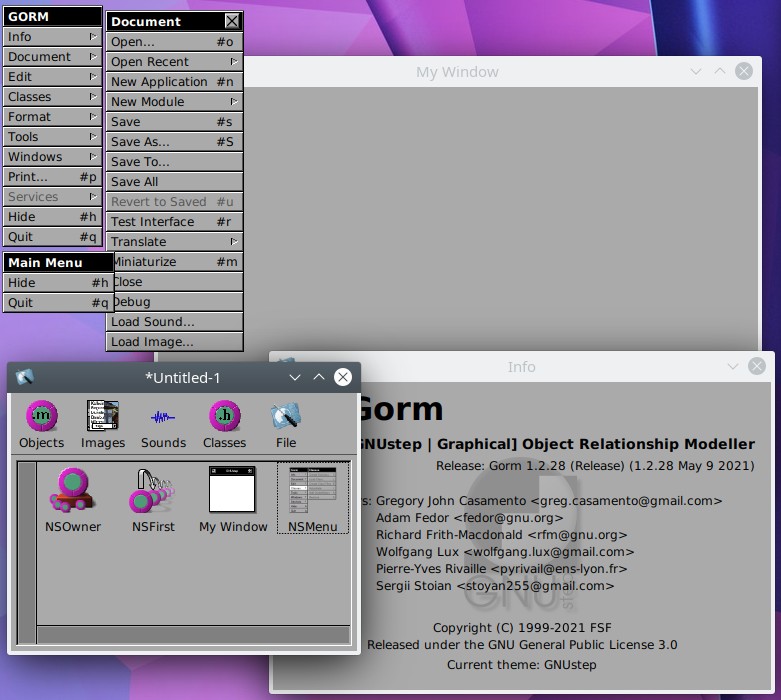The width and height of the screenshot is (781, 700).
Task: Choose Load Sound... menu item
Action: point(174,322)
